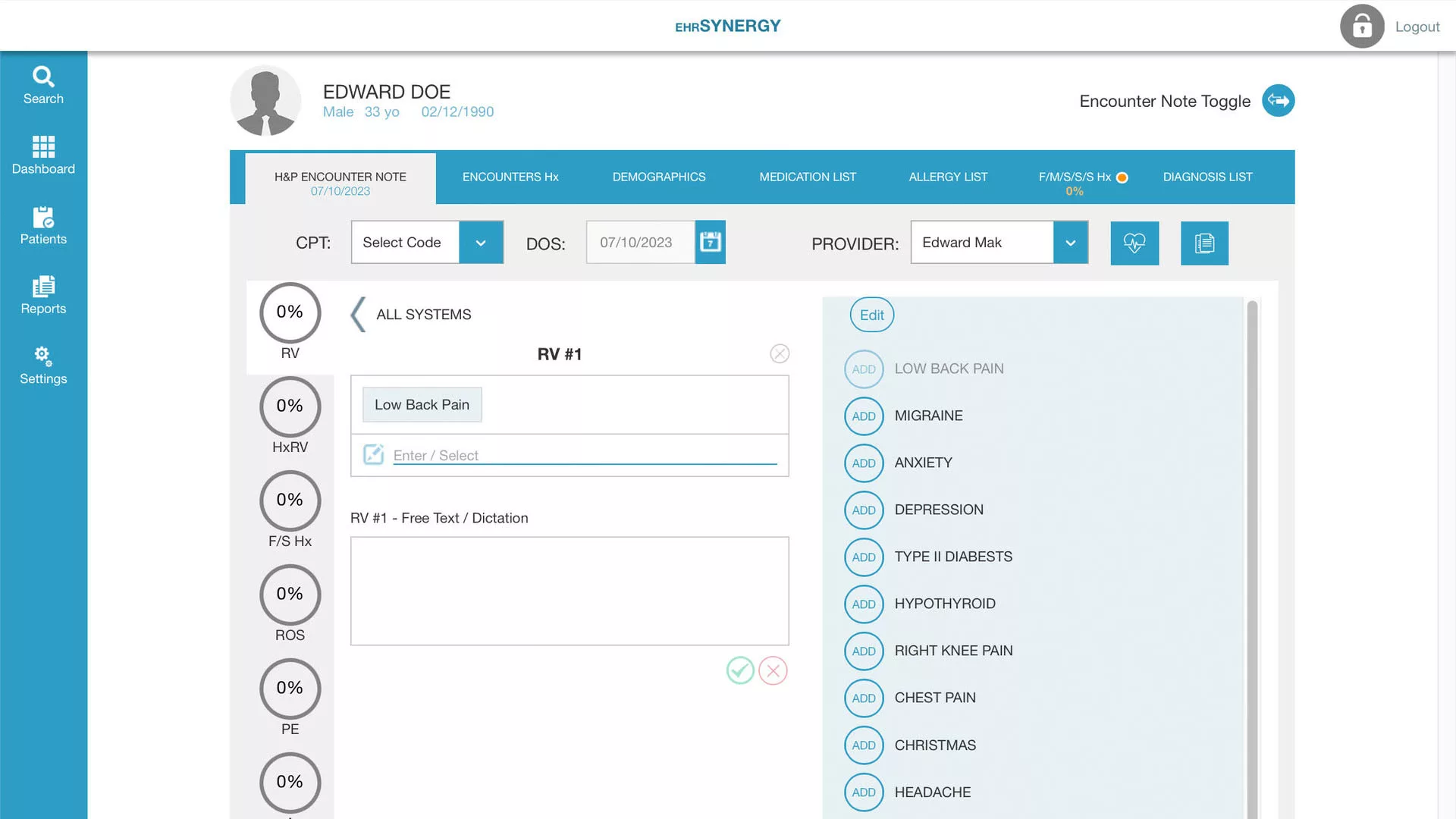Click the HxRV 0% progress circle
1456x819 pixels.
tap(290, 406)
